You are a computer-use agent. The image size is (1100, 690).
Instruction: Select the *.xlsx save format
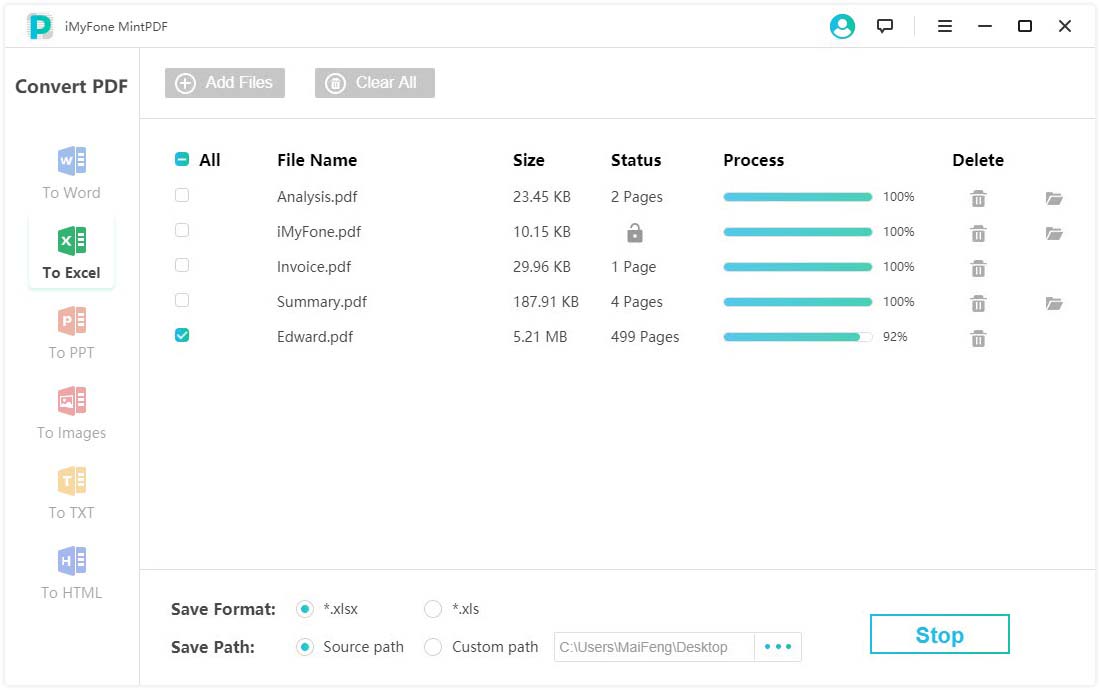pos(304,609)
